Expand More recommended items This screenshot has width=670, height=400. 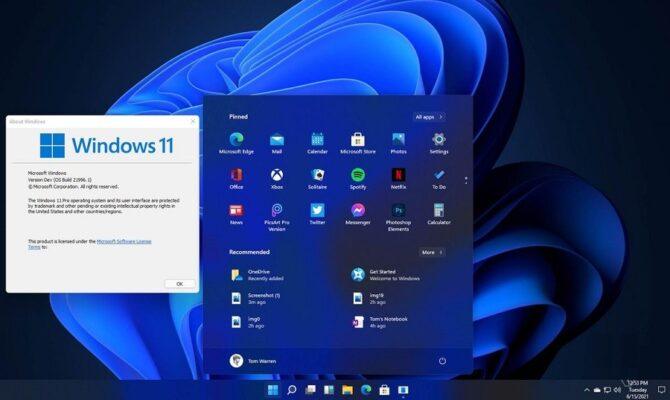[432, 252]
